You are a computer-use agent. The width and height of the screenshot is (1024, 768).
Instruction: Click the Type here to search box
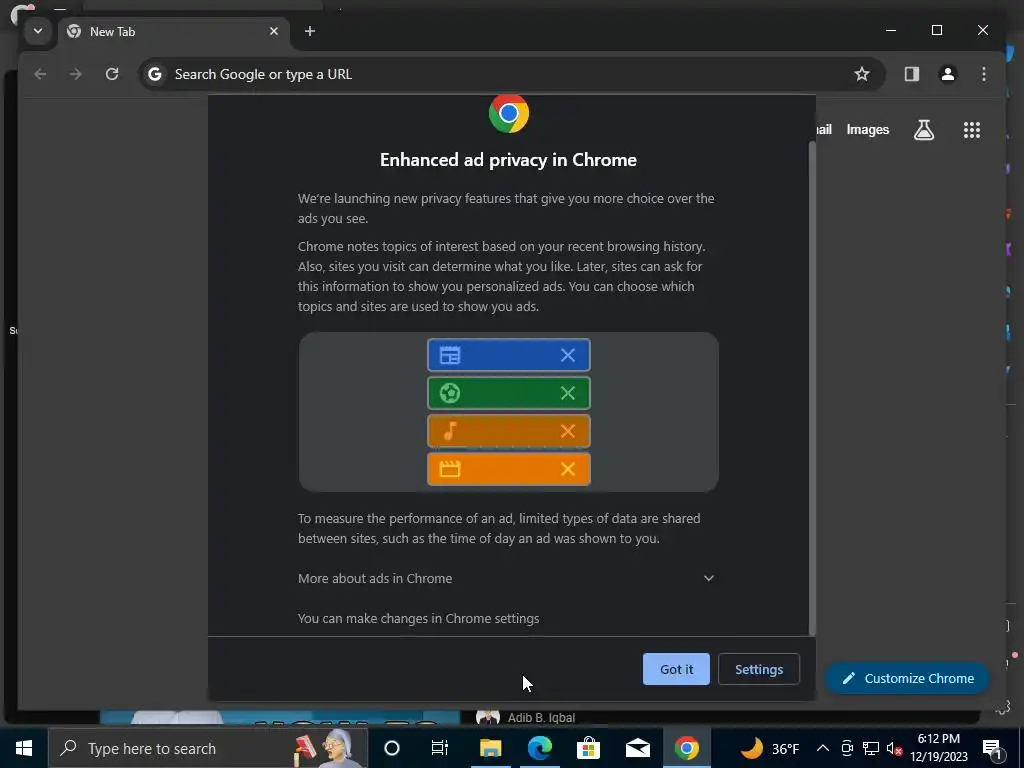point(208,748)
